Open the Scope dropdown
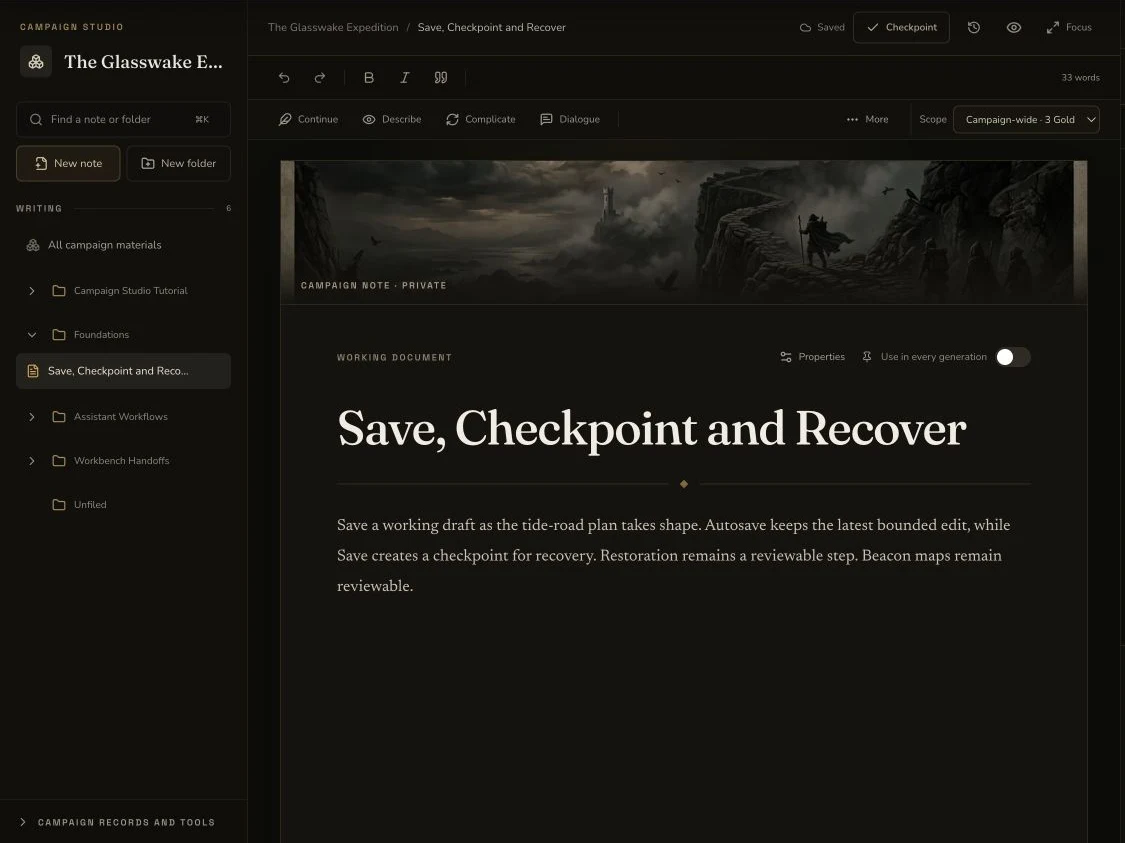The image size is (1125, 843). tap(1026, 119)
